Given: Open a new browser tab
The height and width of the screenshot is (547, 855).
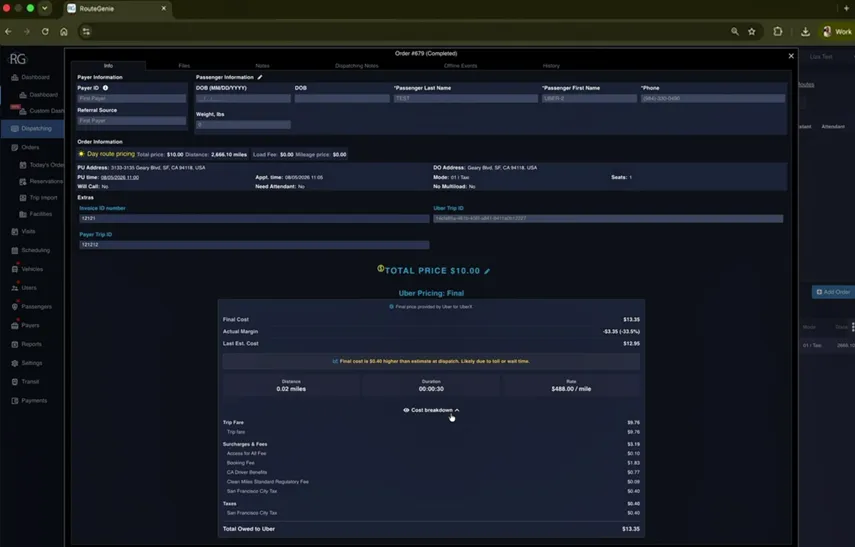Looking at the screenshot, I should (847, 8).
